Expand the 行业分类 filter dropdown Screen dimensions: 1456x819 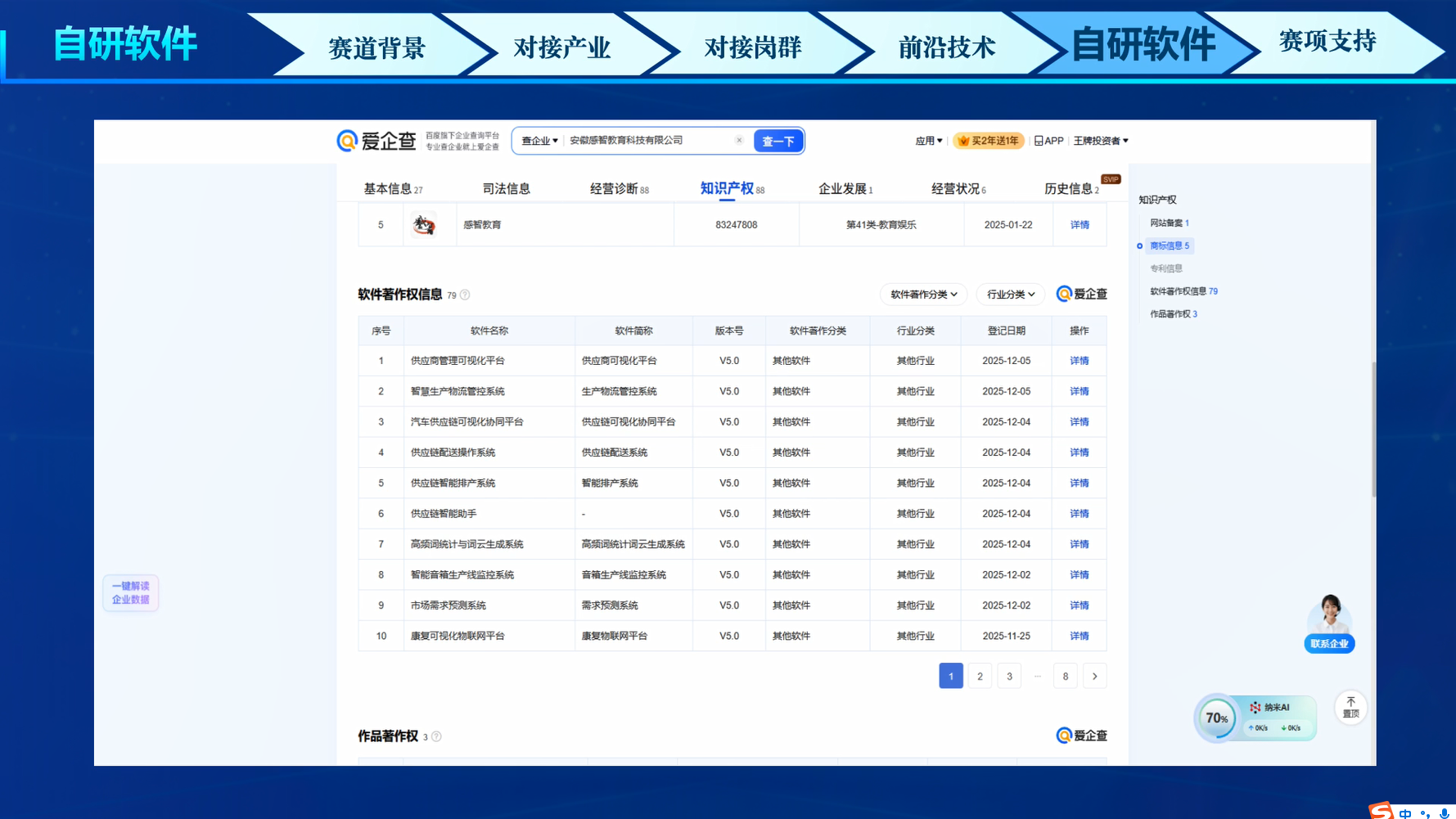tap(1010, 295)
